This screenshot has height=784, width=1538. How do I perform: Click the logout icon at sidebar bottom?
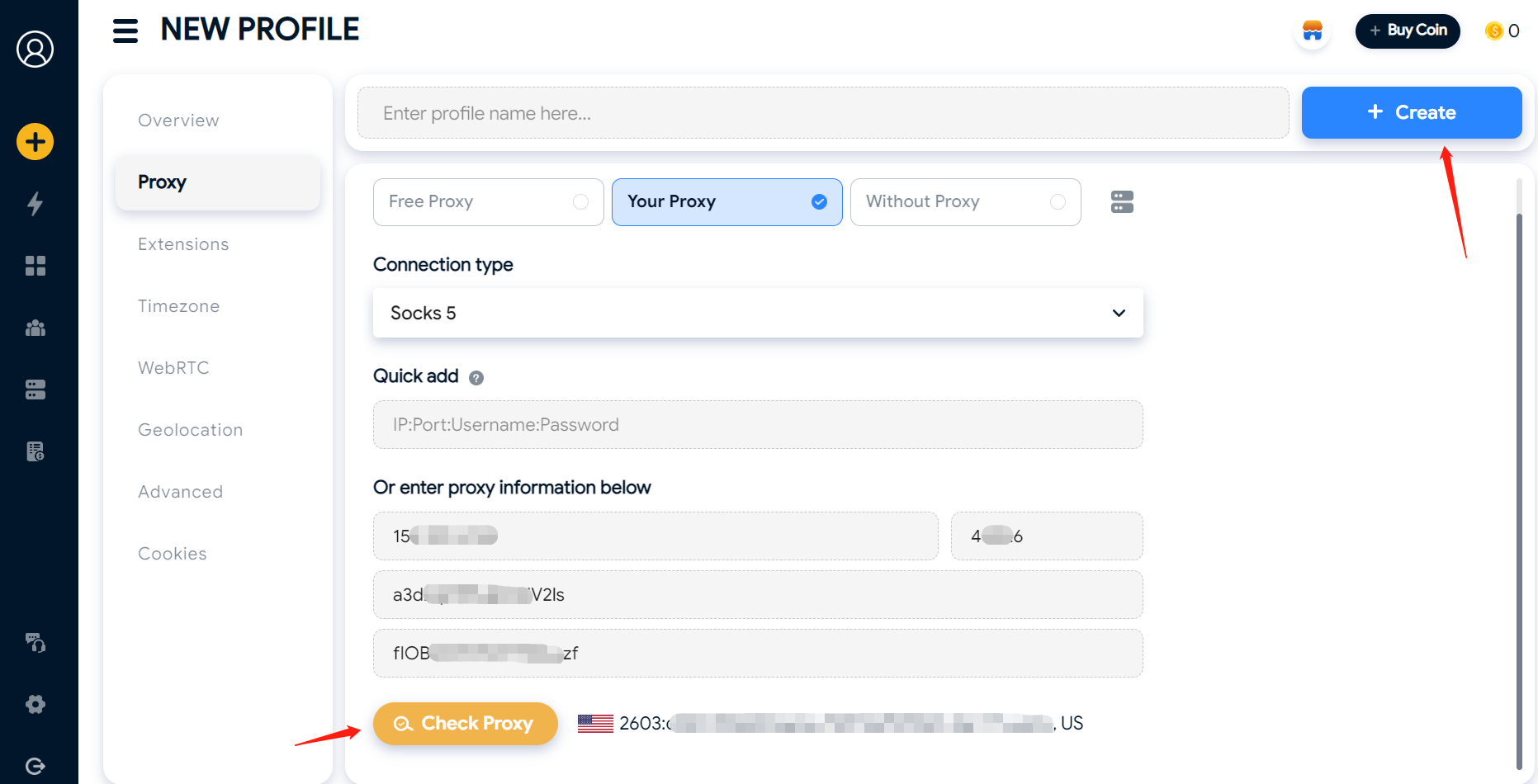point(35,766)
